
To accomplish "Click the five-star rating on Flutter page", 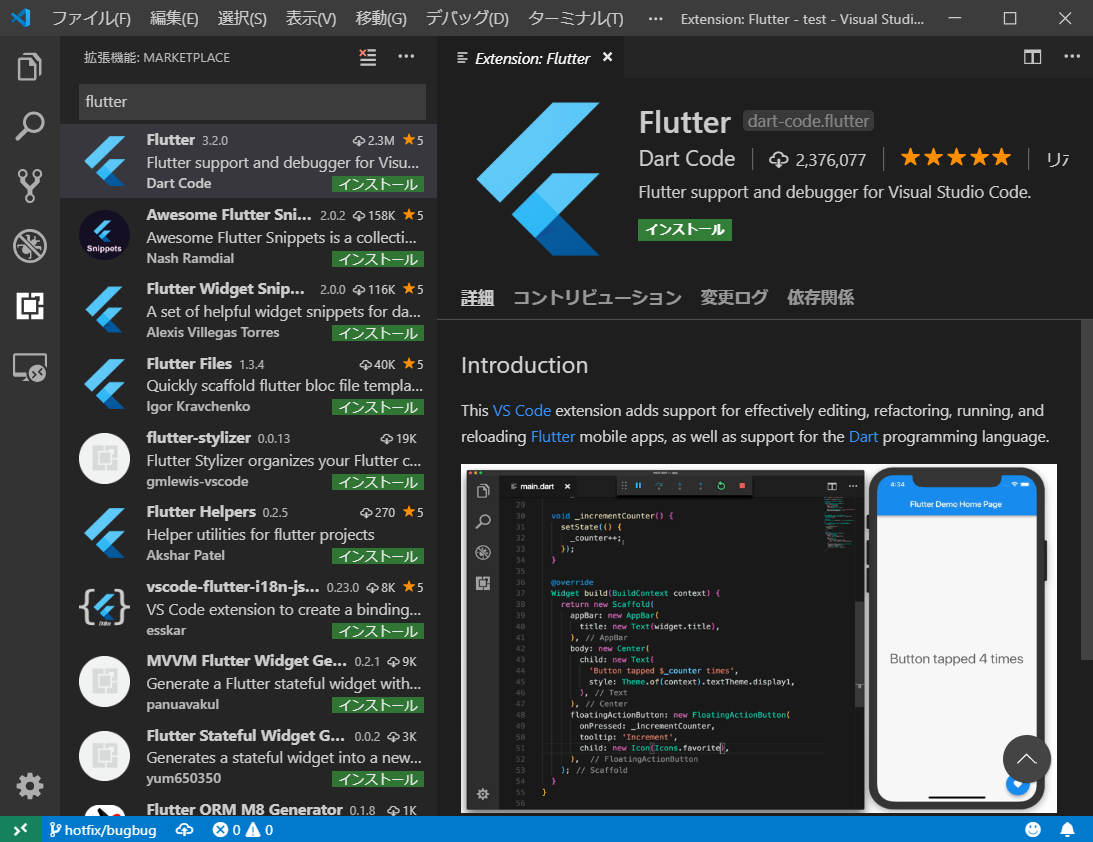I will pos(955,158).
